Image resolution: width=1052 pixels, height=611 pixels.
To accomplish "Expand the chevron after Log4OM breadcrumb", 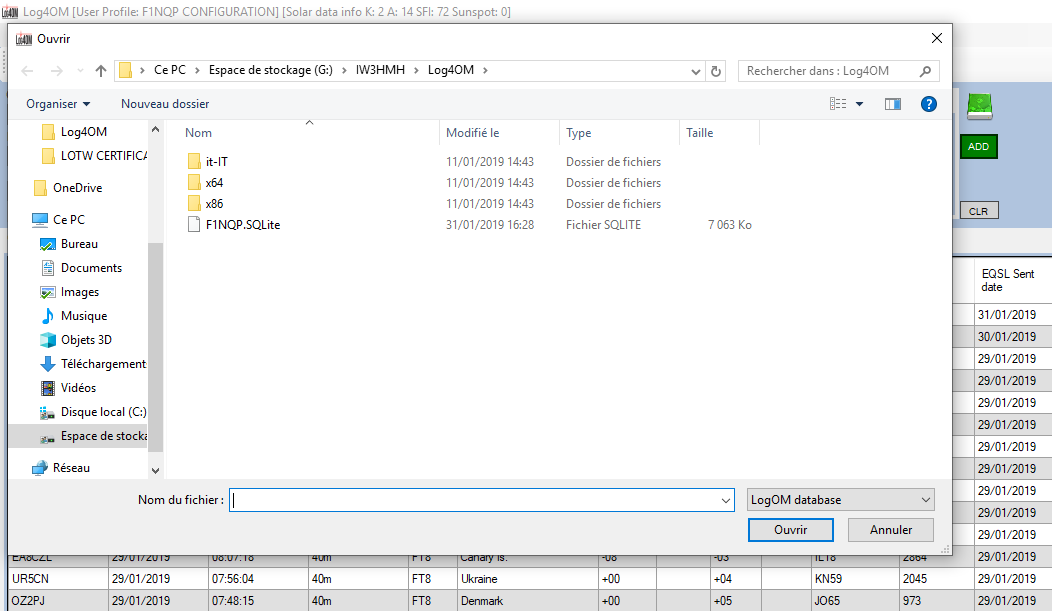I will click(x=485, y=70).
